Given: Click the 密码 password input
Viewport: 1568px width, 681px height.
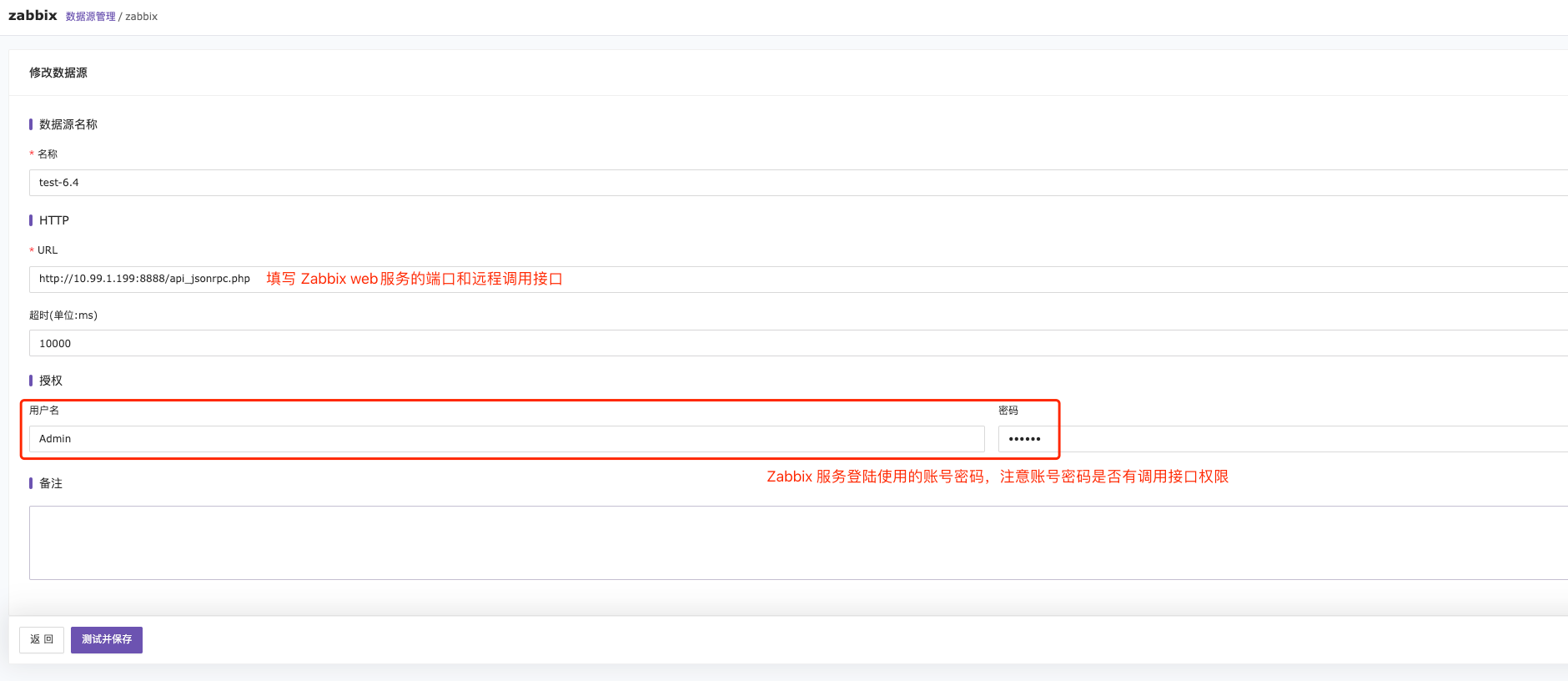Looking at the screenshot, I should [1027, 438].
